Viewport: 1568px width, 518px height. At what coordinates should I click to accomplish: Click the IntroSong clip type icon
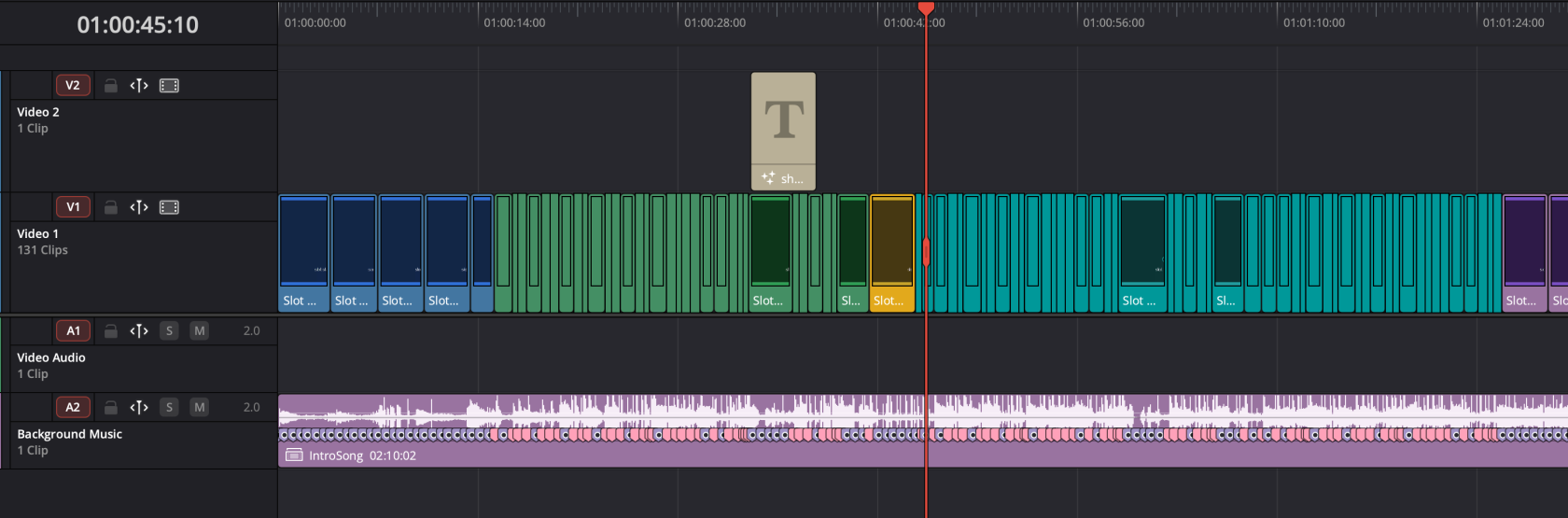coord(294,455)
